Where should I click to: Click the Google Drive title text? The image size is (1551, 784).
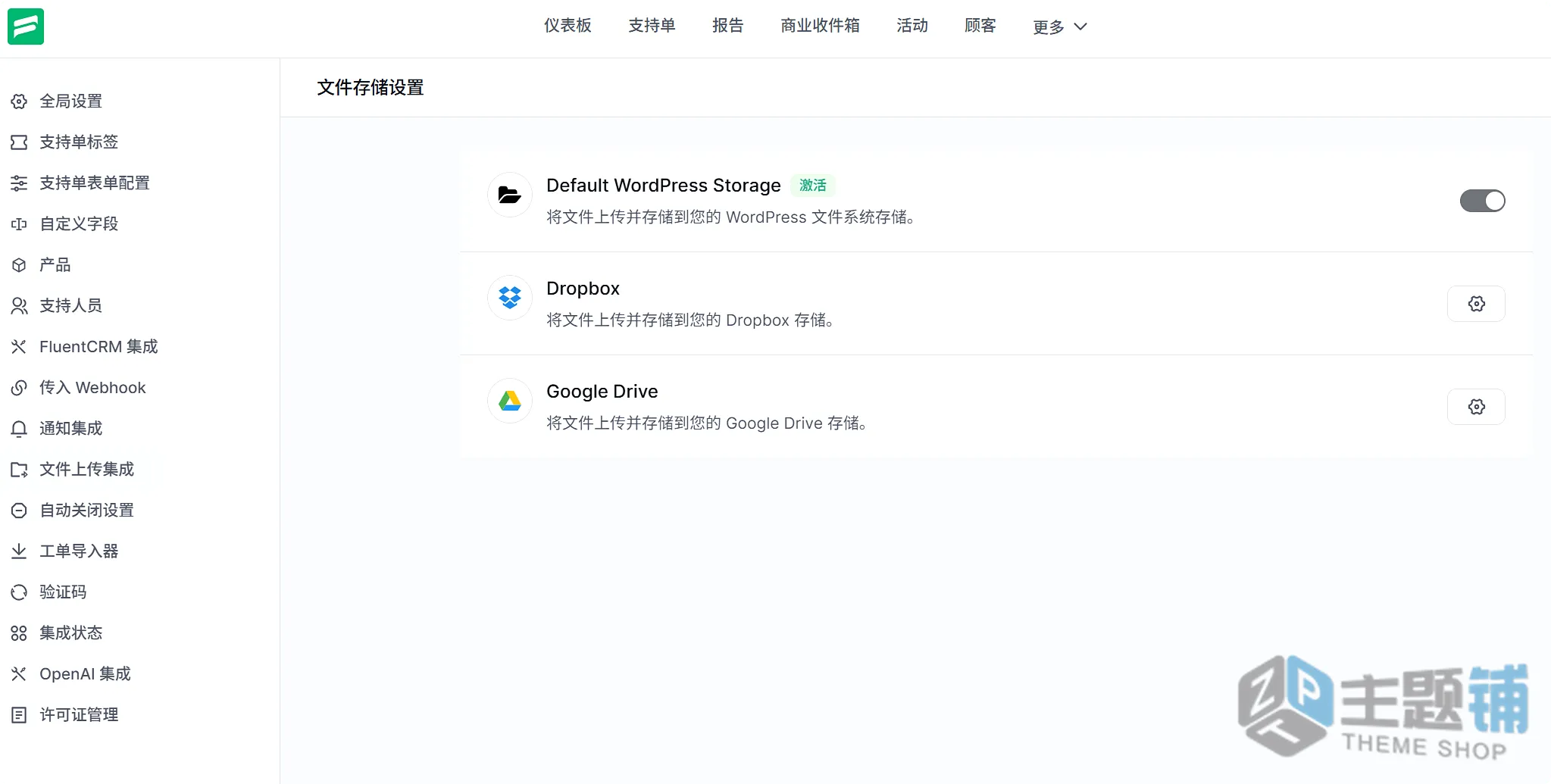(602, 392)
